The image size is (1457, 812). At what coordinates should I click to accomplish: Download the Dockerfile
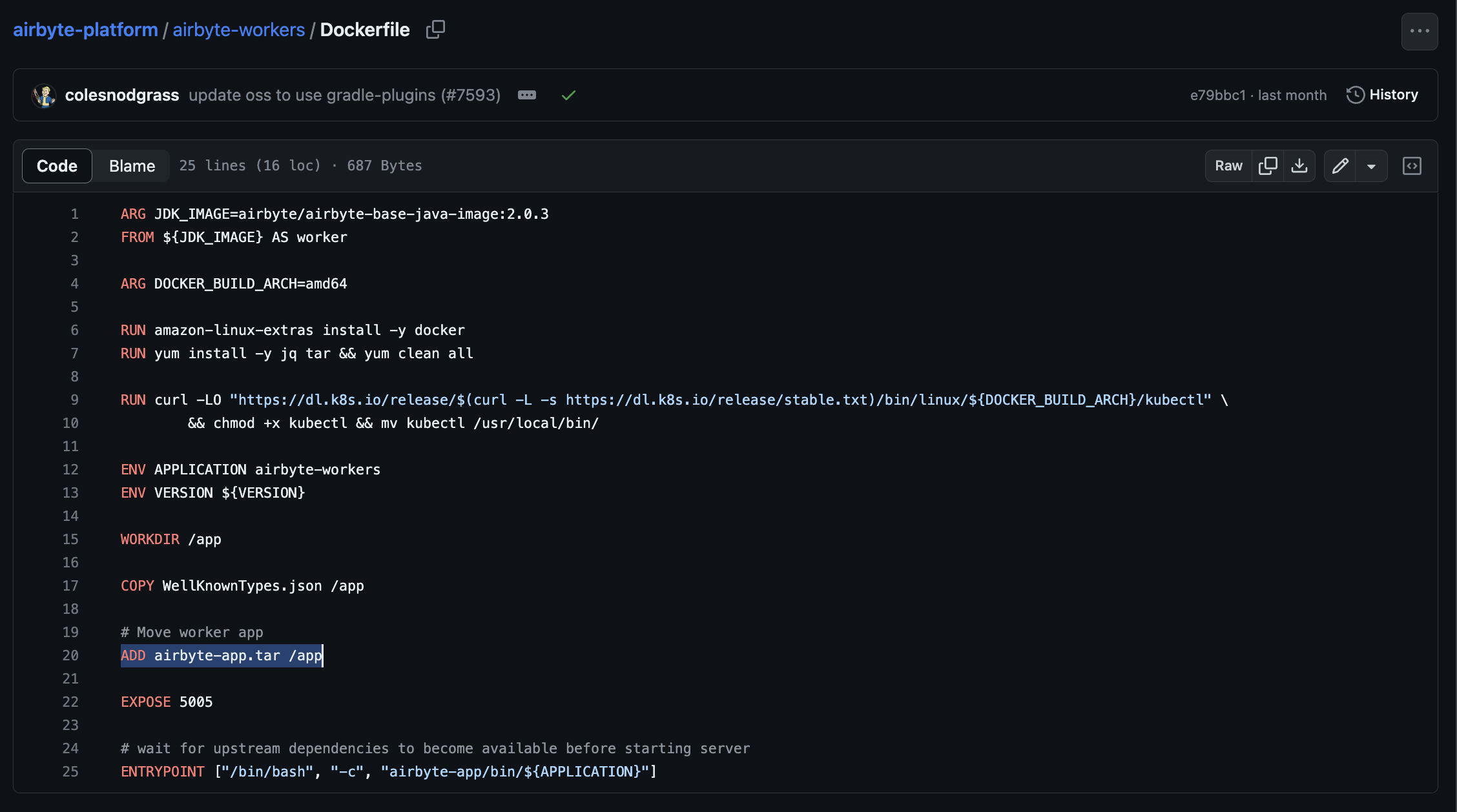pos(1299,166)
